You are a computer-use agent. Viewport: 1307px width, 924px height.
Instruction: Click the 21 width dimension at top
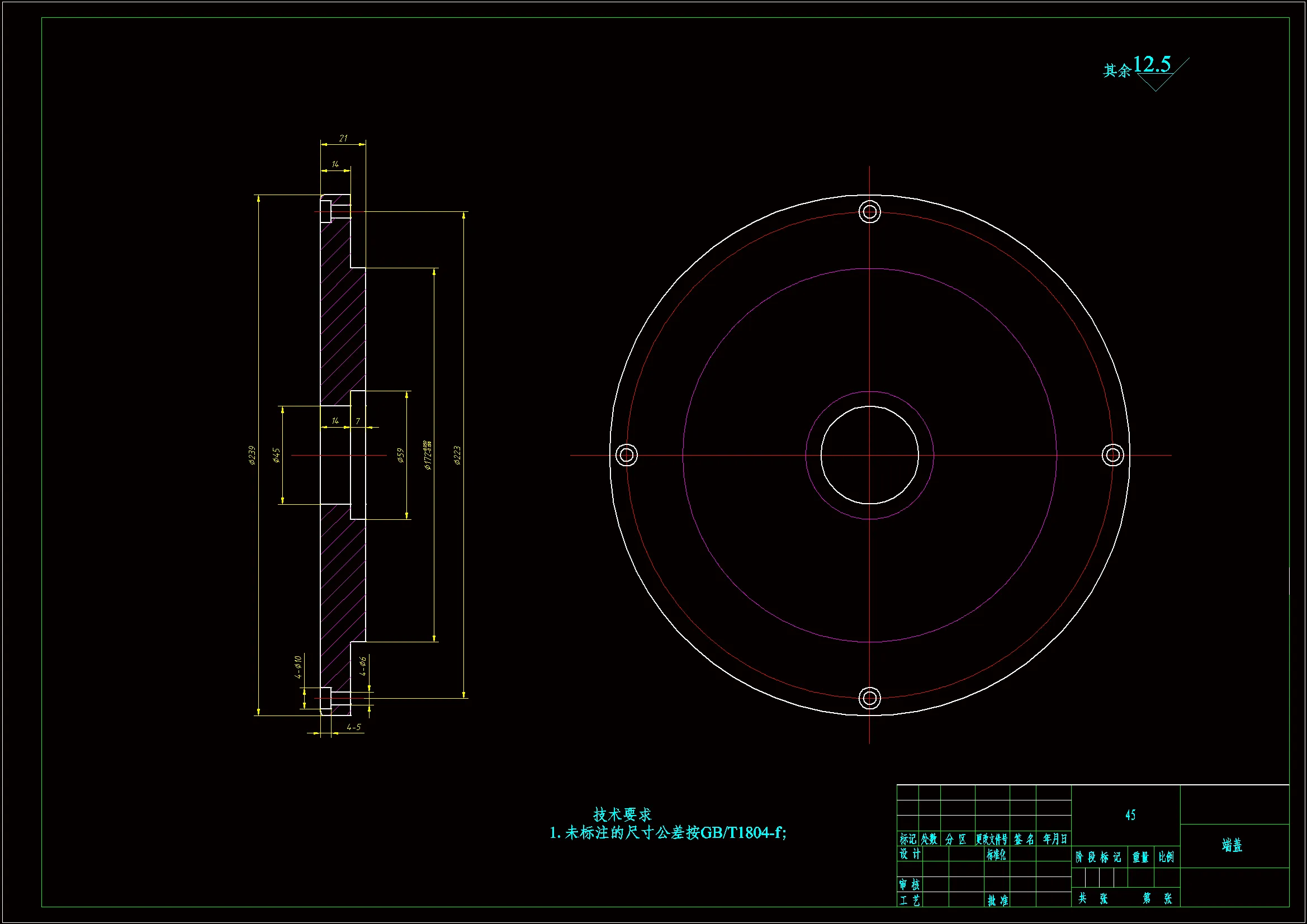pos(343,138)
